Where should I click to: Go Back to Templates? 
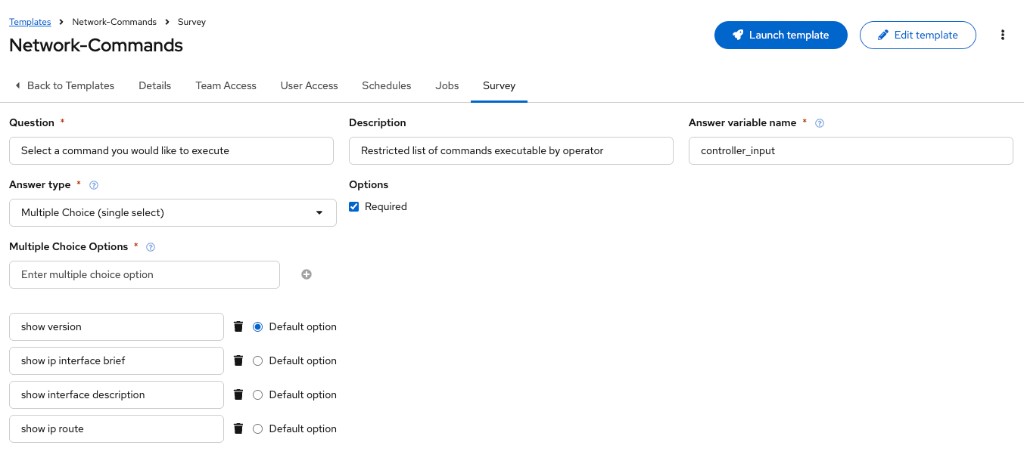point(64,86)
